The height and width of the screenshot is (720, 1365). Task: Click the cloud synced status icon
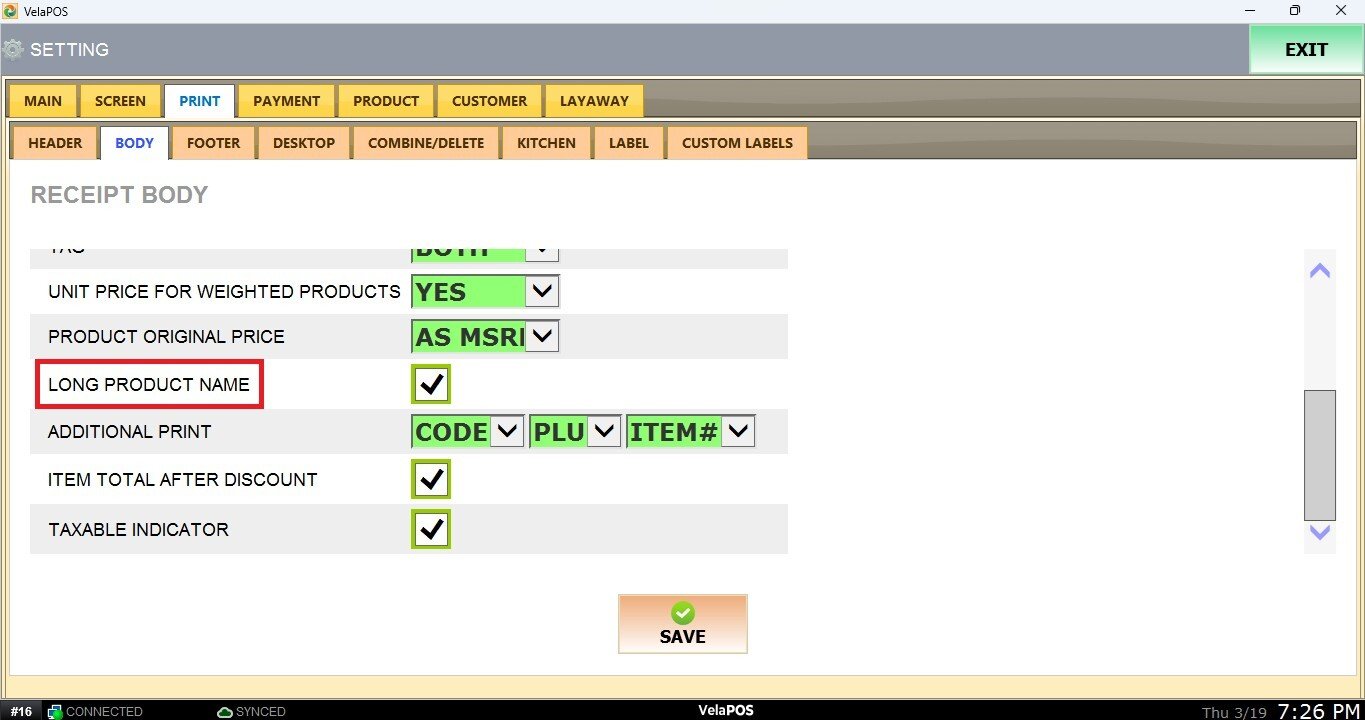pyautogui.click(x=225, y=712)
